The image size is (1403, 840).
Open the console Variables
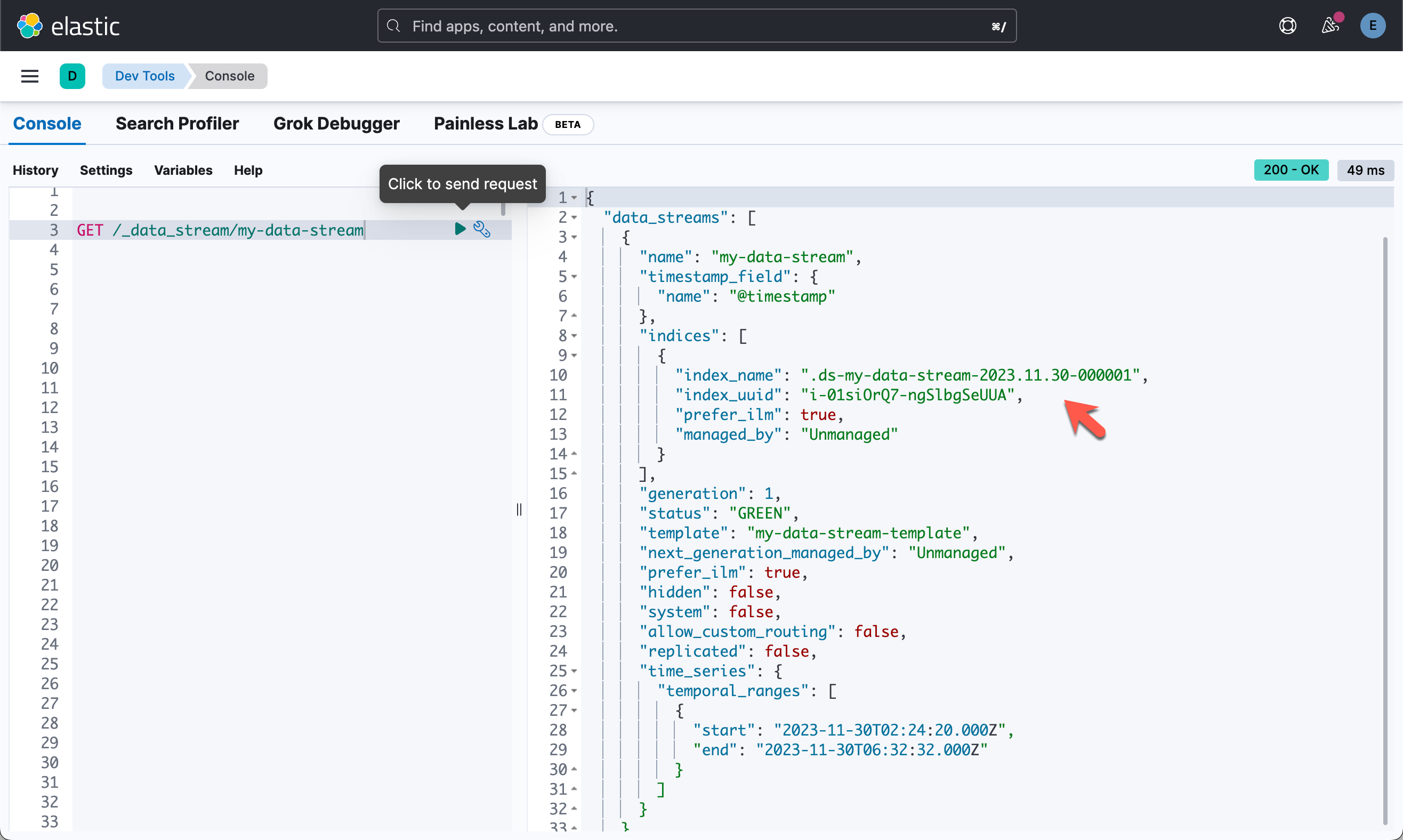coord(183,171)
